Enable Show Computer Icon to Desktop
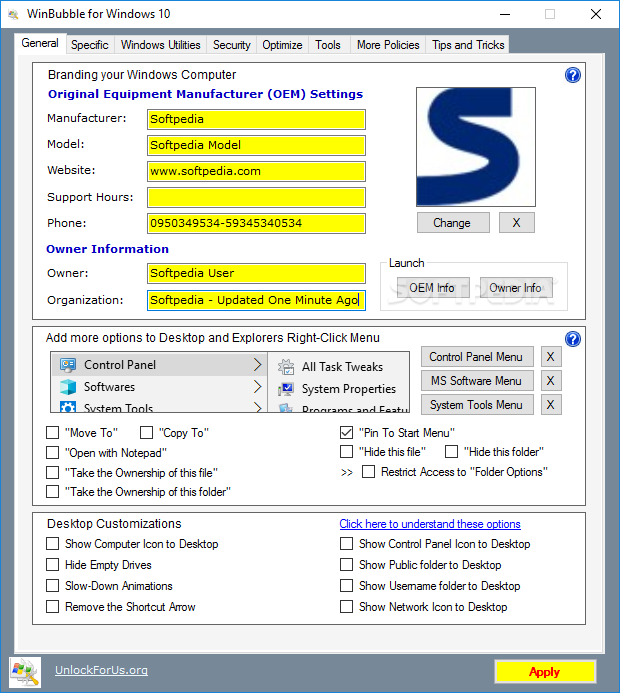Image resolution: width=620 pixels, height=693 pixels. [x=53, y=544]
